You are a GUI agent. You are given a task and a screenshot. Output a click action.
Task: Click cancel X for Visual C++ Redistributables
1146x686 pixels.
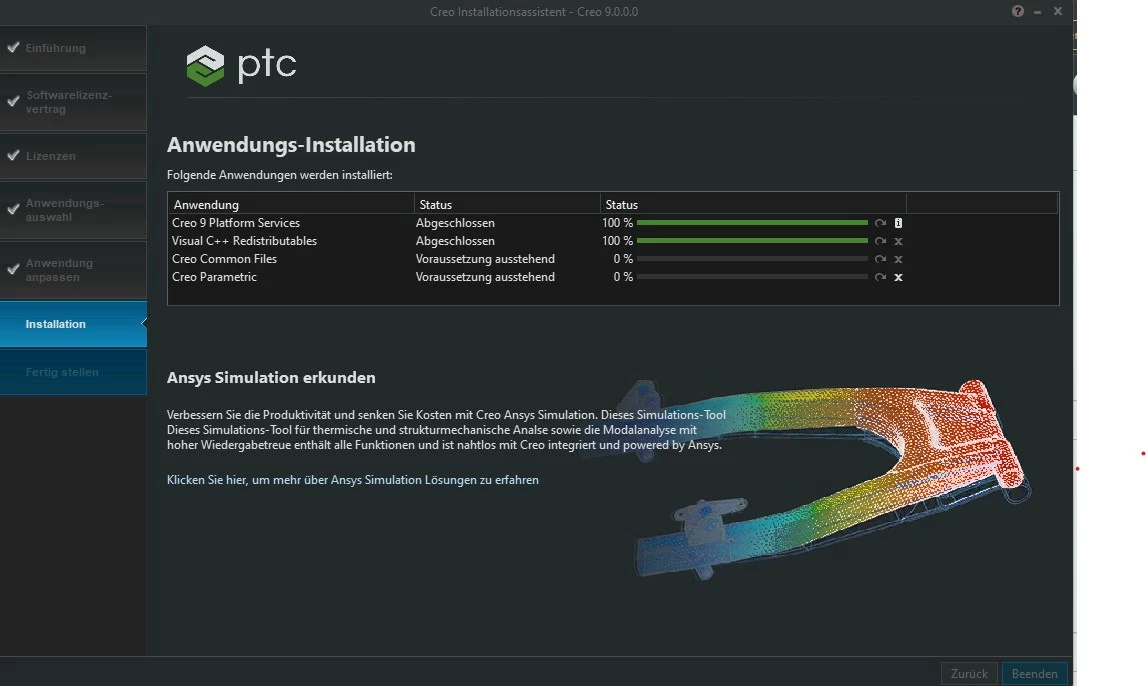pos(898,241)
